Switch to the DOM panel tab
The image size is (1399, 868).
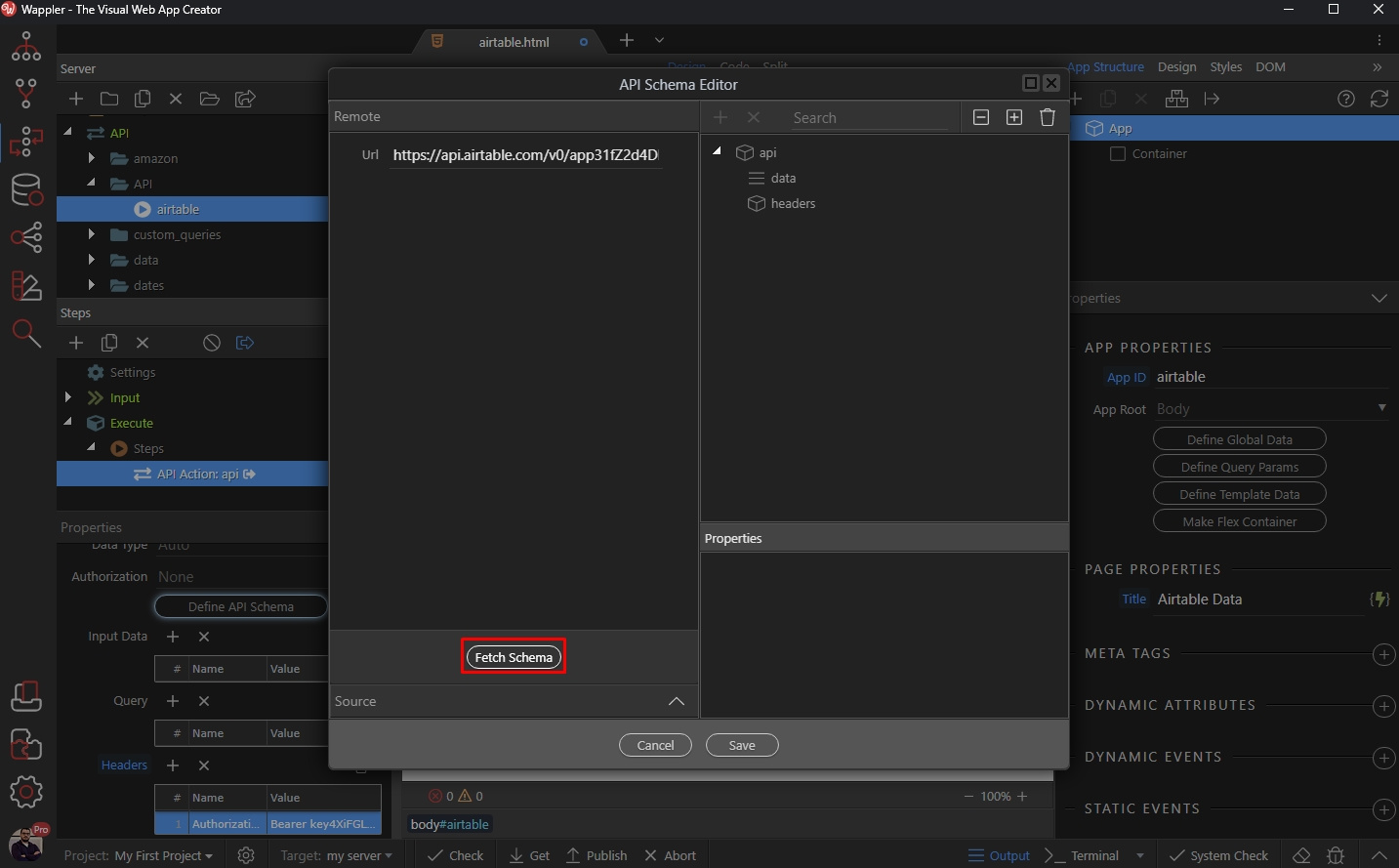[x=1270, y=66]
